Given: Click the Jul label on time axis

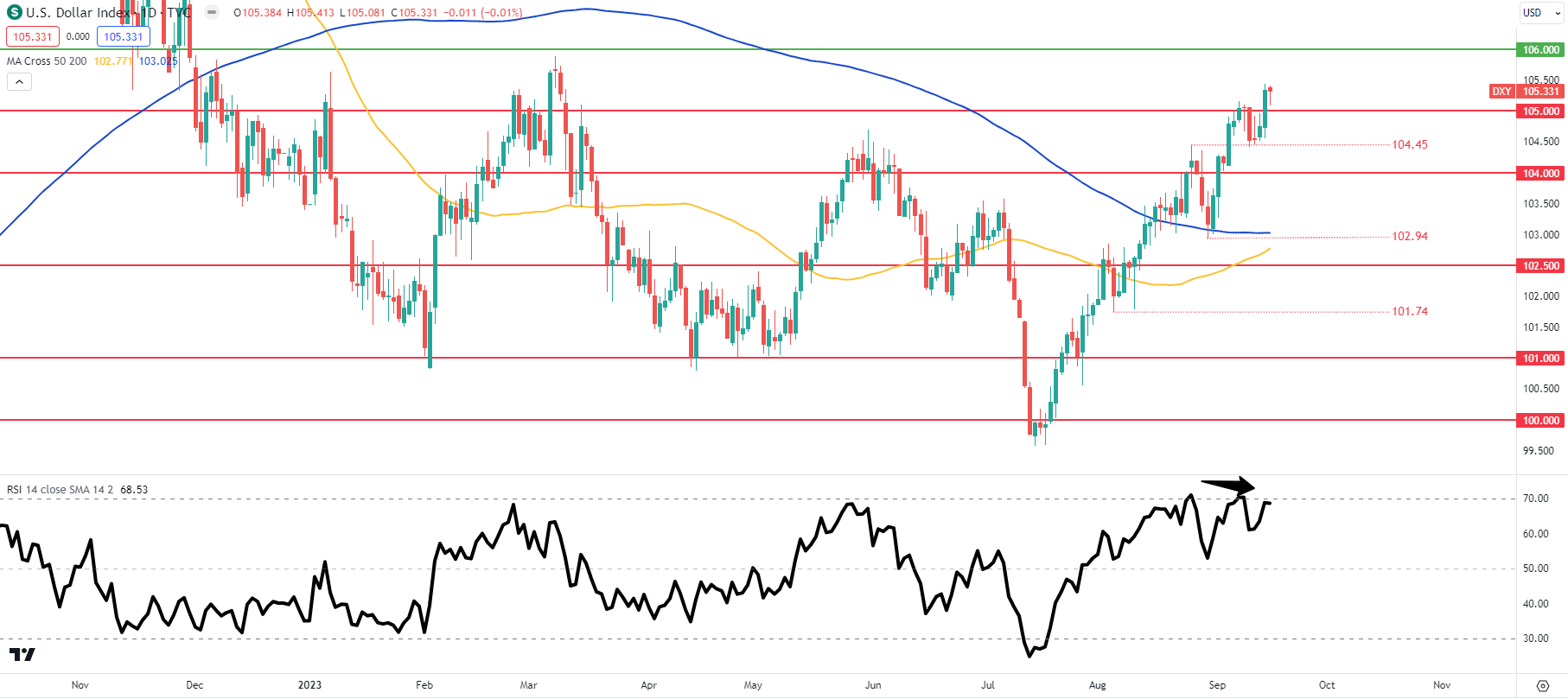Looking at the screenshot, I should tap(988, 685).
